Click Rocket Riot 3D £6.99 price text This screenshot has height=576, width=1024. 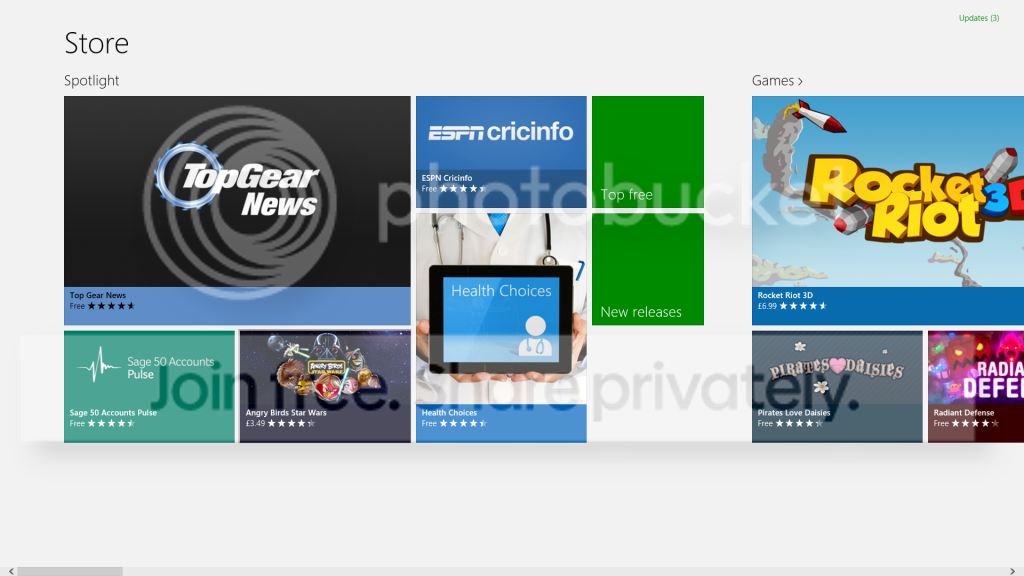pyautogui.click(x=767, y=306)
